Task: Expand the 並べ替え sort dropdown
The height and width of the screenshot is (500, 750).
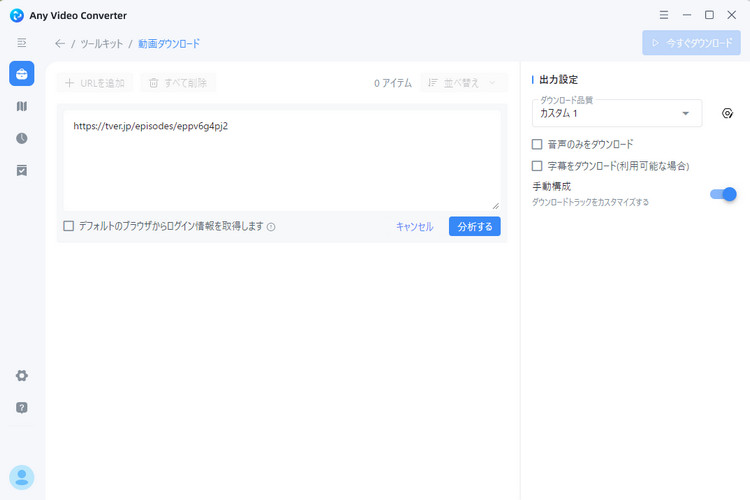Action: pos(463,83)
